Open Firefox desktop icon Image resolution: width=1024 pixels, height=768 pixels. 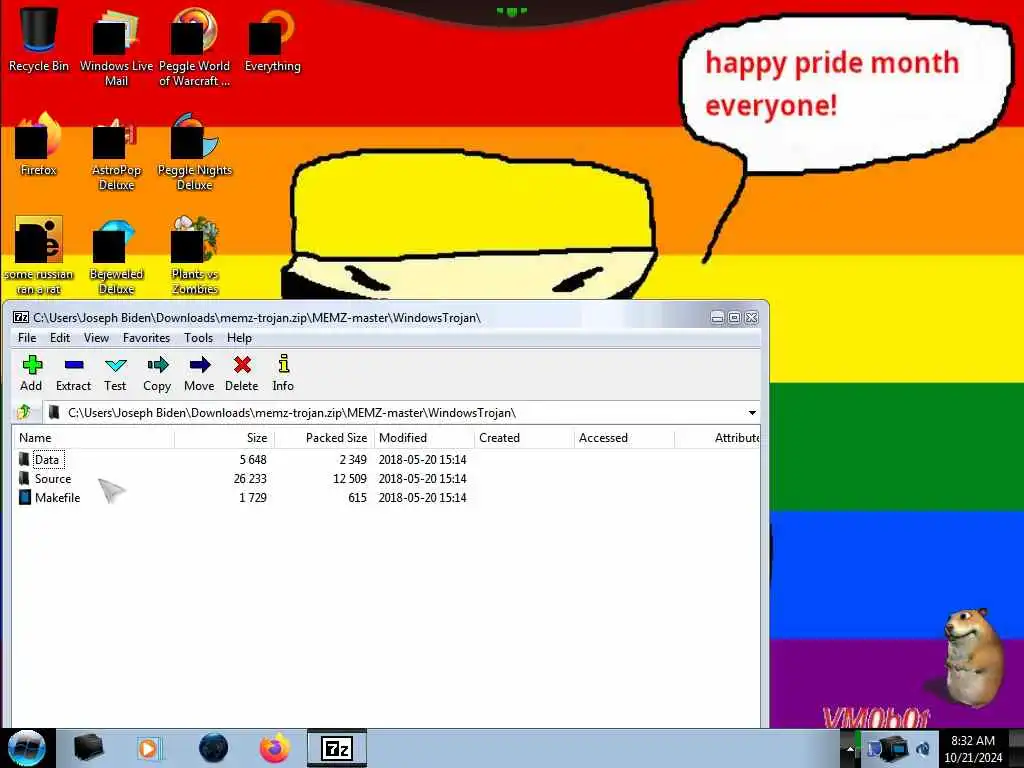39,144
